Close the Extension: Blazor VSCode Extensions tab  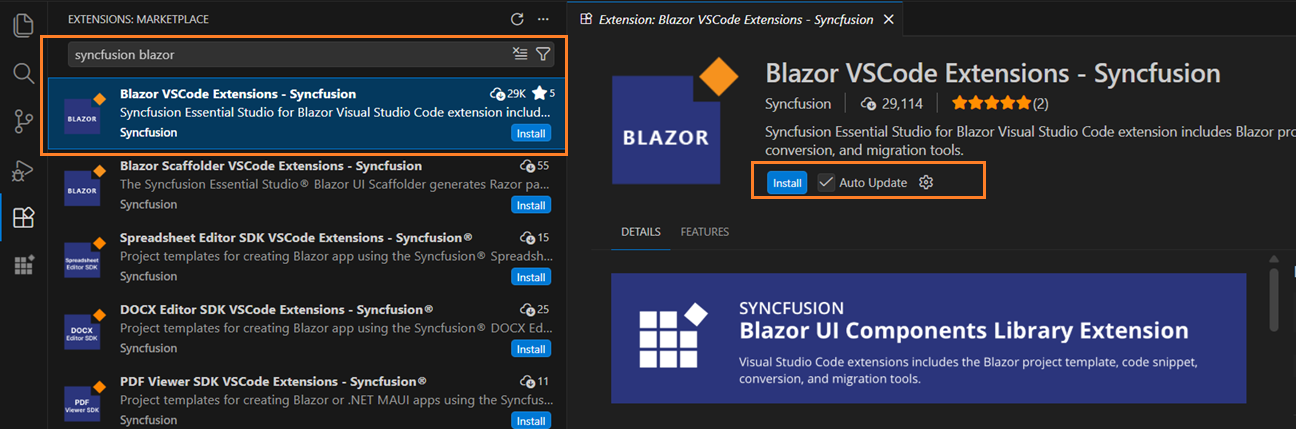pos(889,19)
